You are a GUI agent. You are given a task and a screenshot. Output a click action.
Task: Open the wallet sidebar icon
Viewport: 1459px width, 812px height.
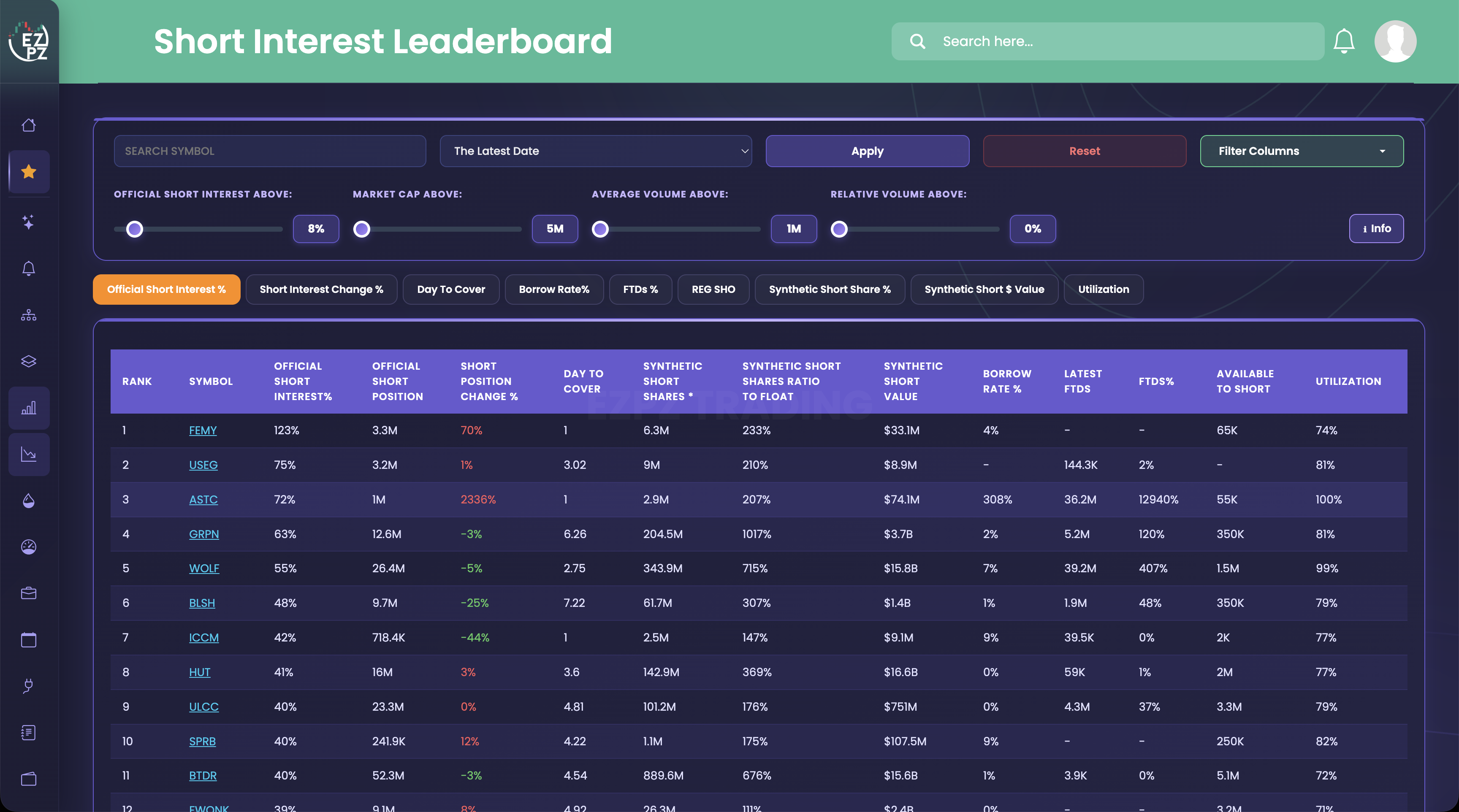[x=28, y=779]
